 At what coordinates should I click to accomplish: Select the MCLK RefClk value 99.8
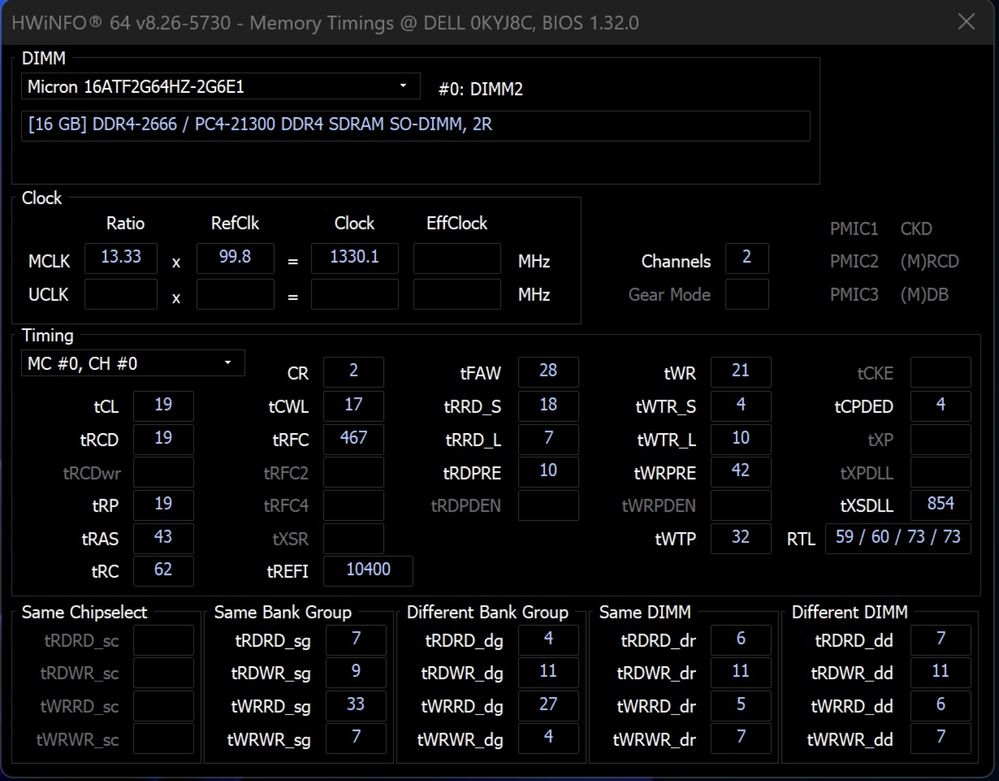[x=235, y=258]
